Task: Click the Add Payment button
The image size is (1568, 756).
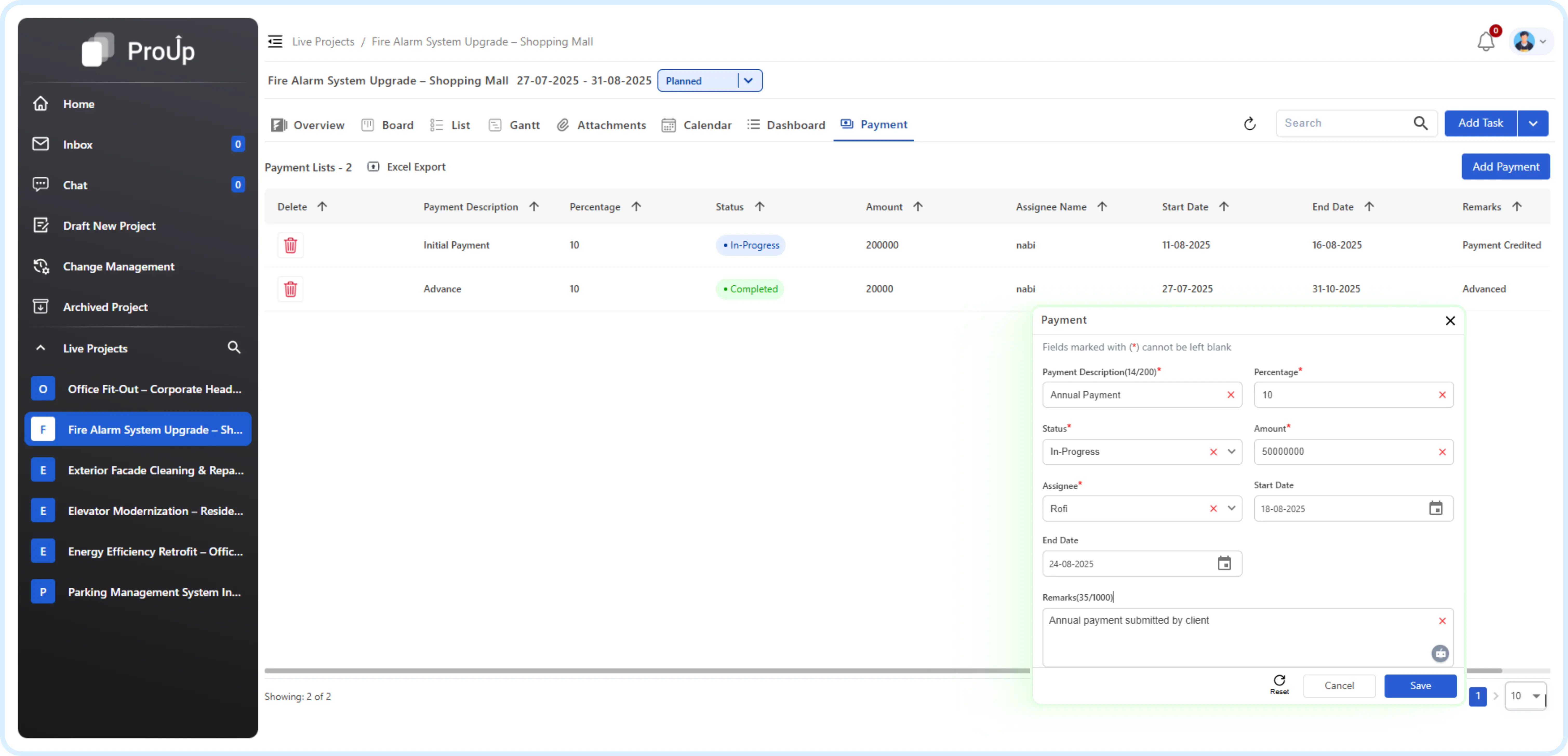Action: pyautogui.click(x=1505, y=166)
